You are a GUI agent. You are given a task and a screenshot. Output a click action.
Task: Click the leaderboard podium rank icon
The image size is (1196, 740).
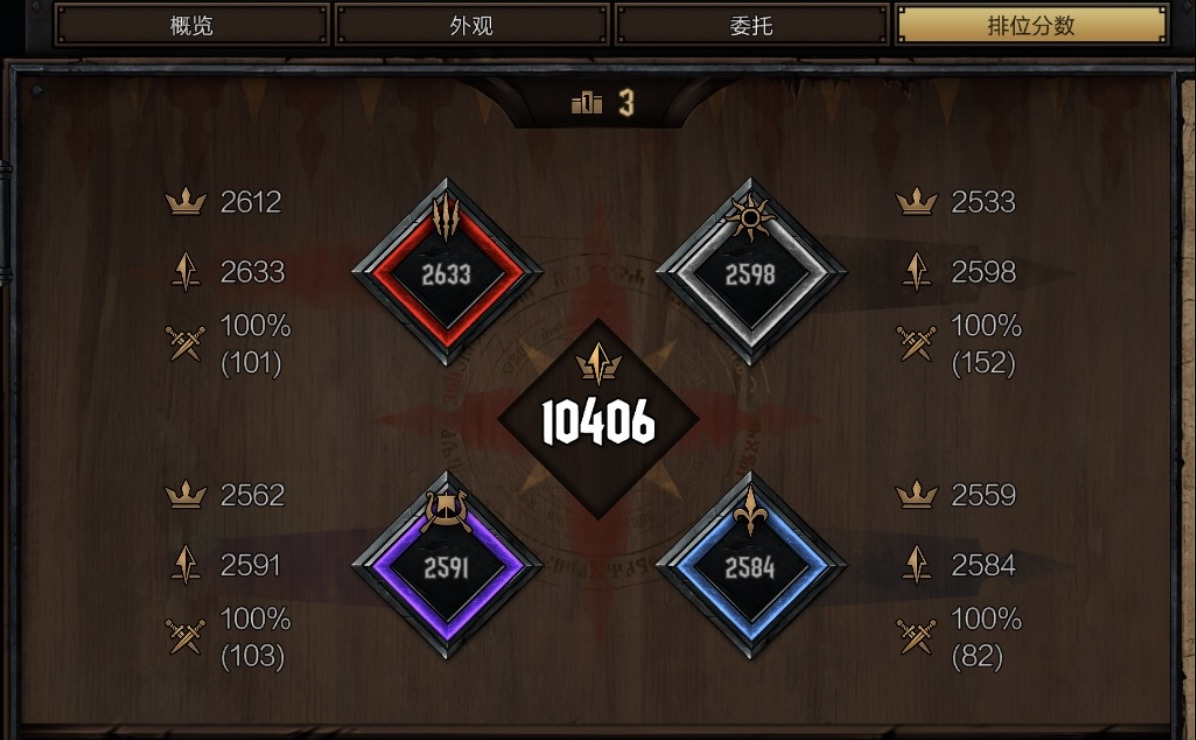point(587,102)
